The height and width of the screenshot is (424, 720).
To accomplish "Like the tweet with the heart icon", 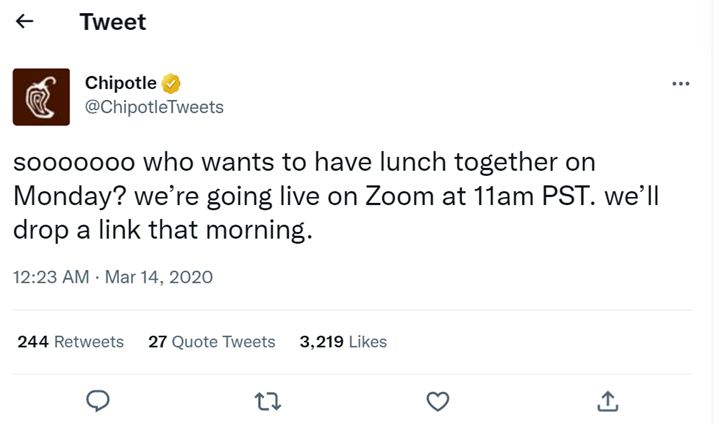I will tap(437, 401).
